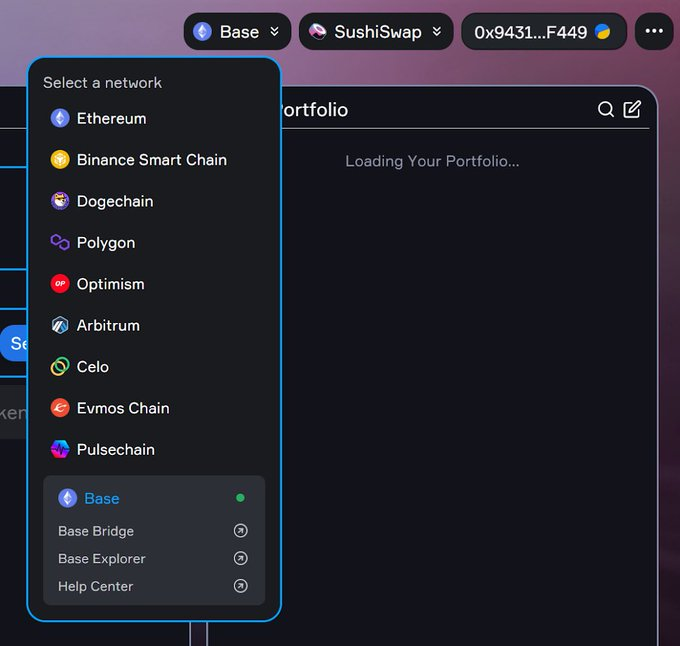Click the SushiSwap logo in top bar
Image resolution: width=680 pixels, height=646 pixels.
pos(317,32)
